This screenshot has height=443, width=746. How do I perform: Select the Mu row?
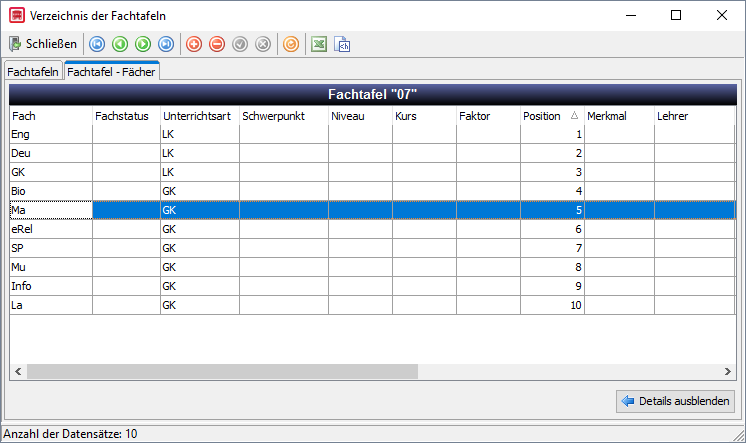point(373,267)
